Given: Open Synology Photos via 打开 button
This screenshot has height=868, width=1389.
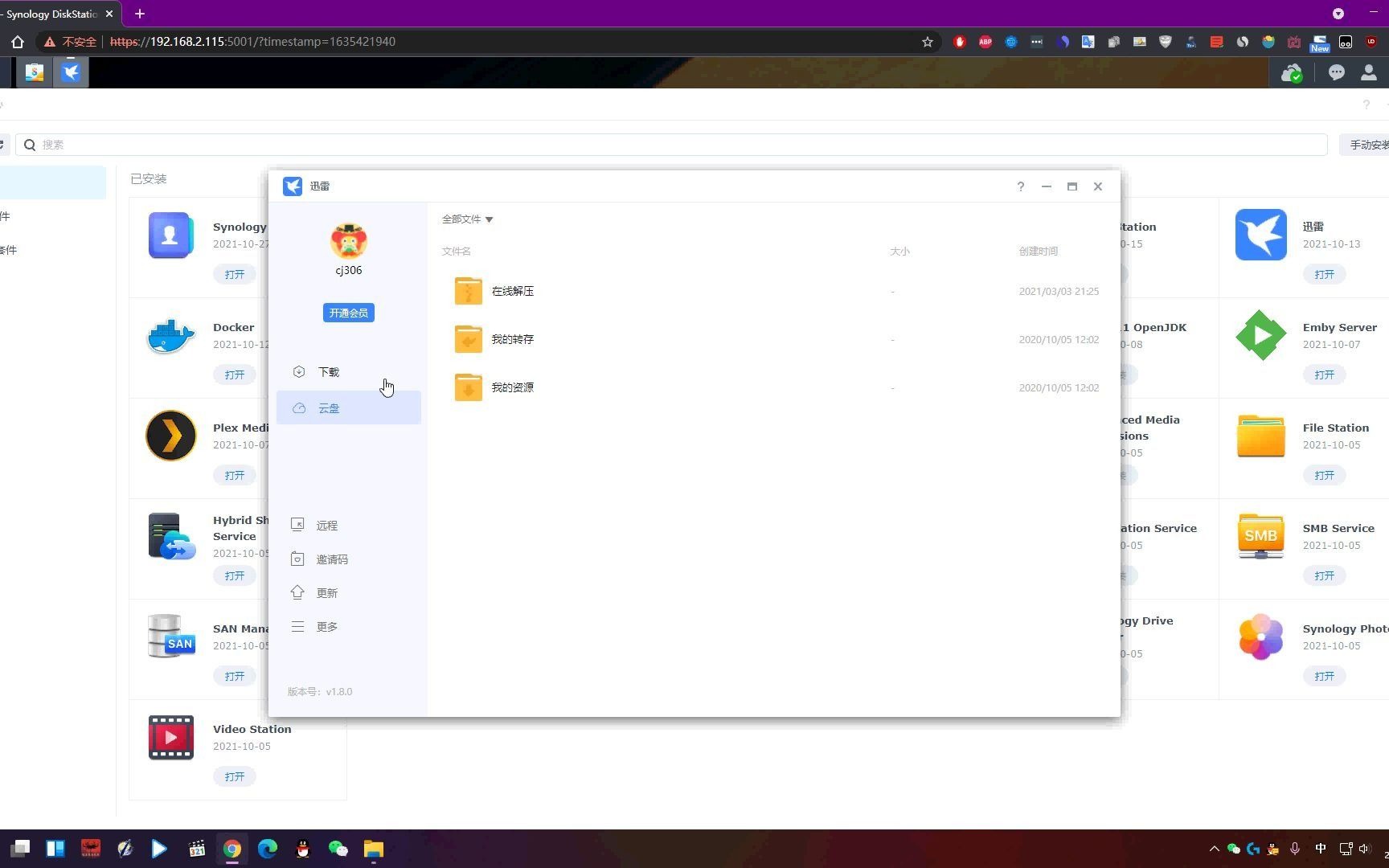Looking at the screenshot, I should pos(1324,676).
